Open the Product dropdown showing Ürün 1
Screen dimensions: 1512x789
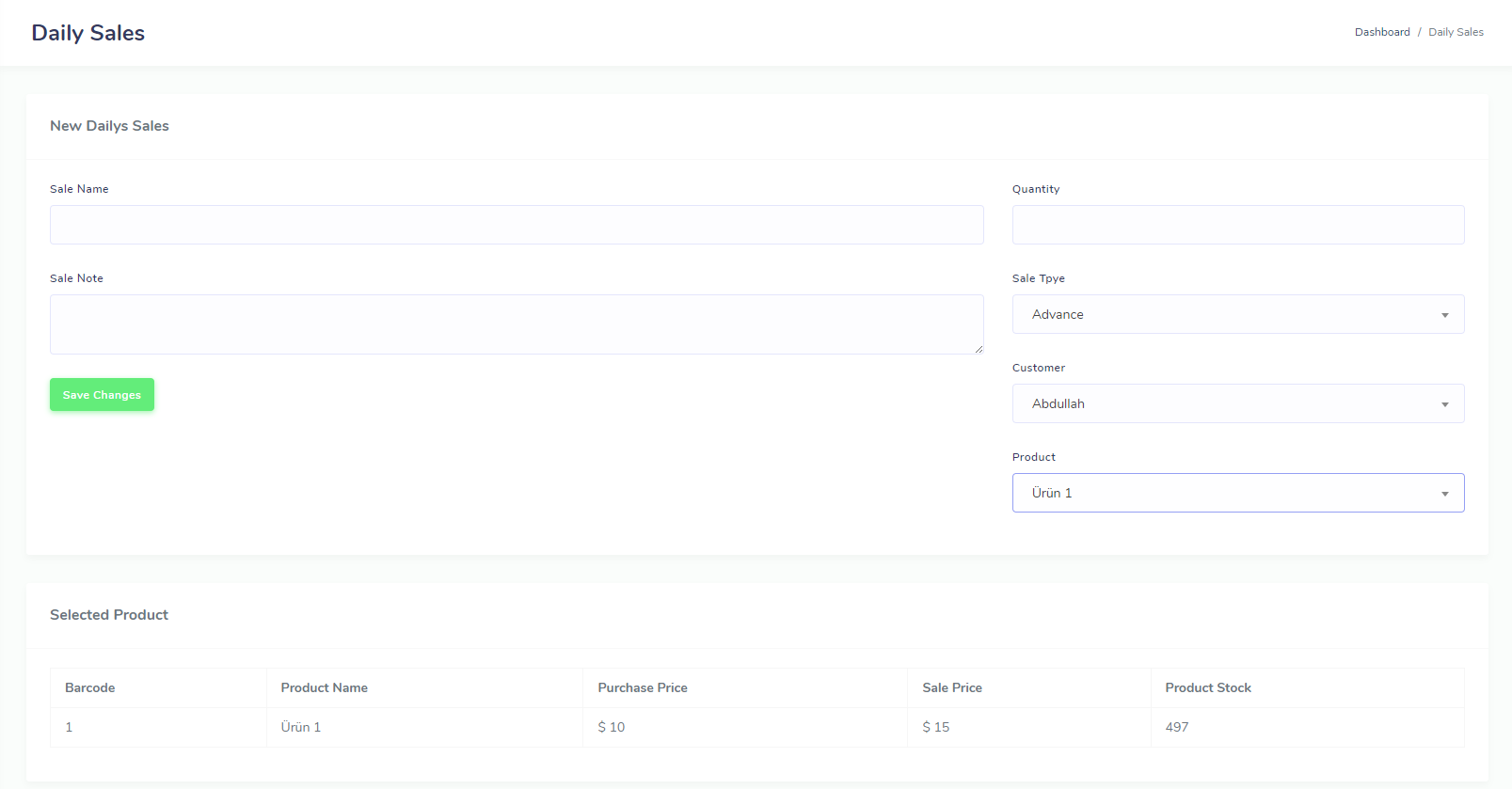click(1237, 493)
